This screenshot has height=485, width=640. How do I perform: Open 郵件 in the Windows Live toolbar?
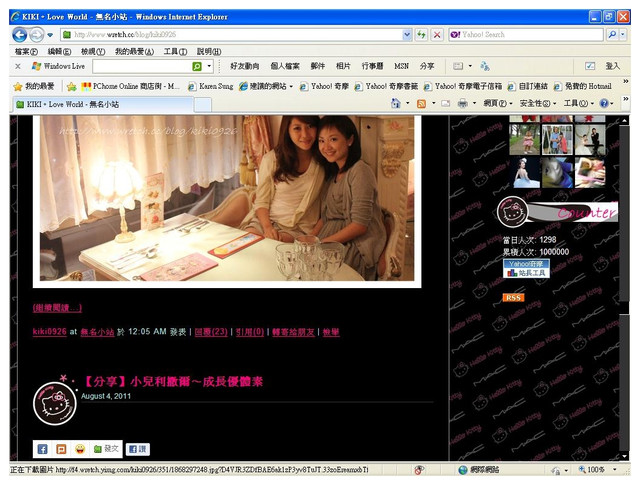point(318,66)
